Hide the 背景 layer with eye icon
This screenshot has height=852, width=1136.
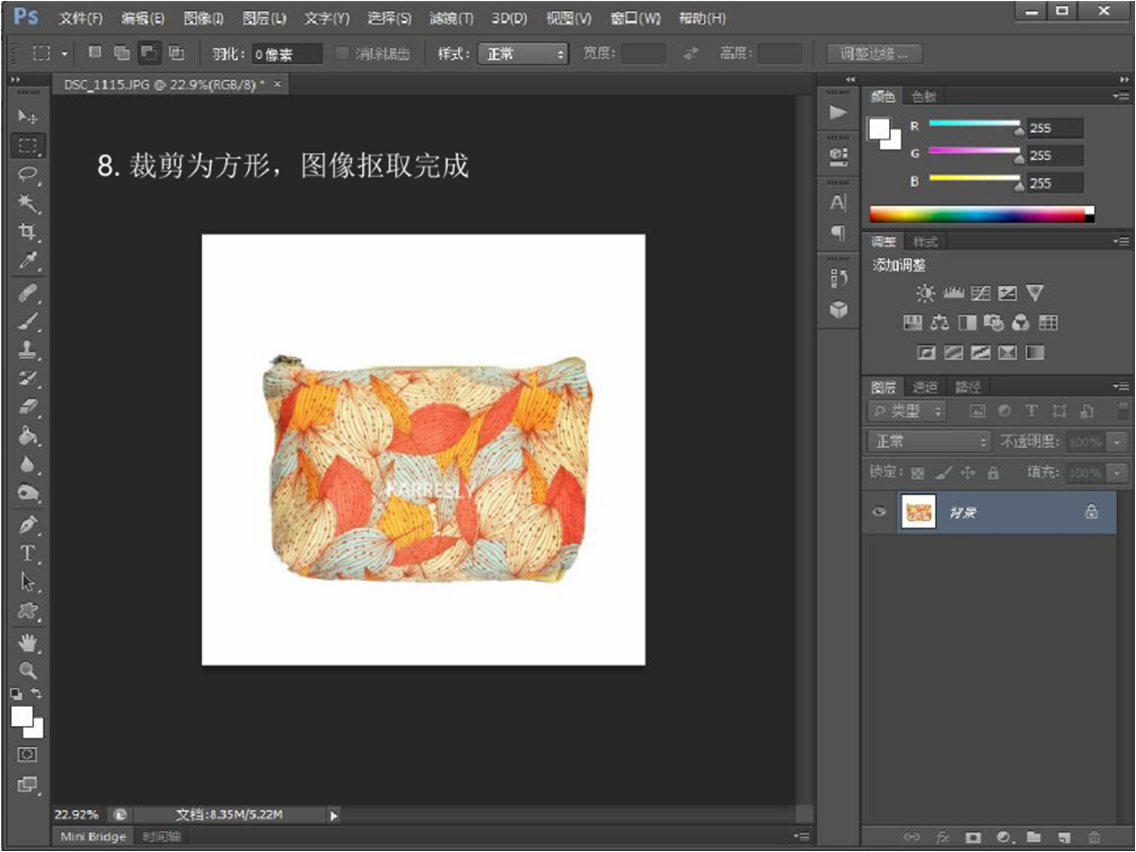(880, 512)
